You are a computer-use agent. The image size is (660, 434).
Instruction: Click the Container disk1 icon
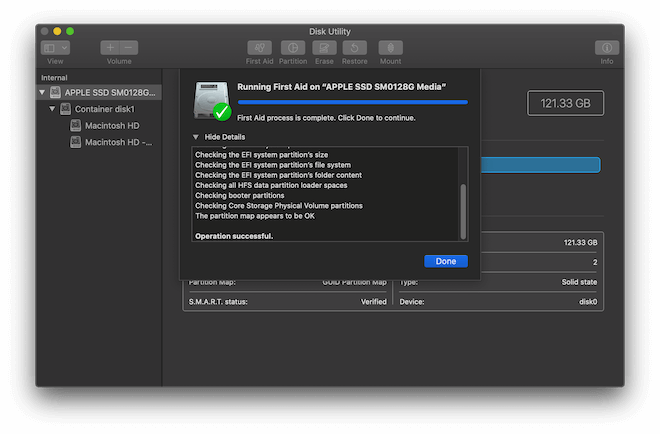coord(65,109)
